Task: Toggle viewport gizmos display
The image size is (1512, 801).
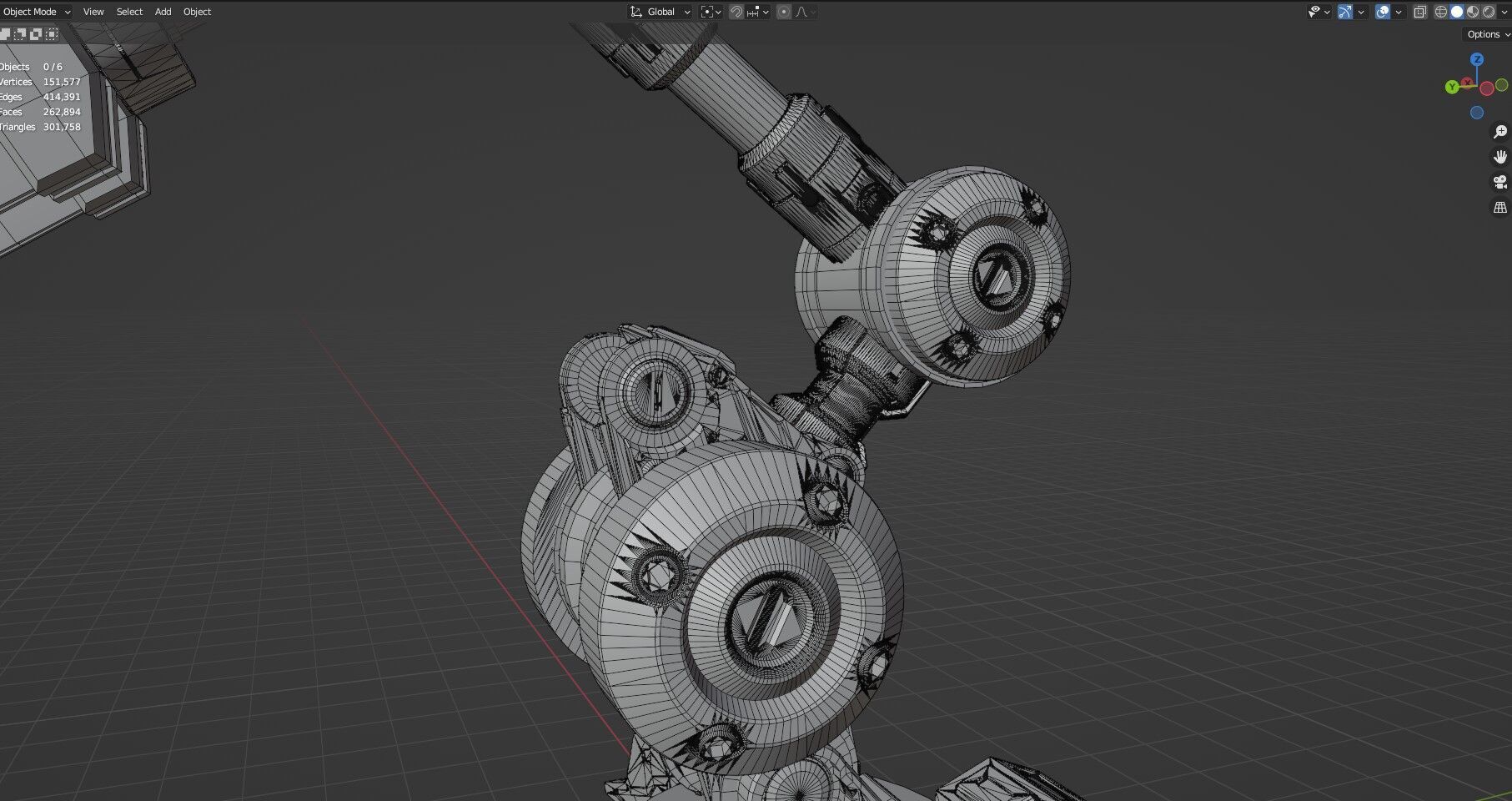Action: coord(1345,12)
